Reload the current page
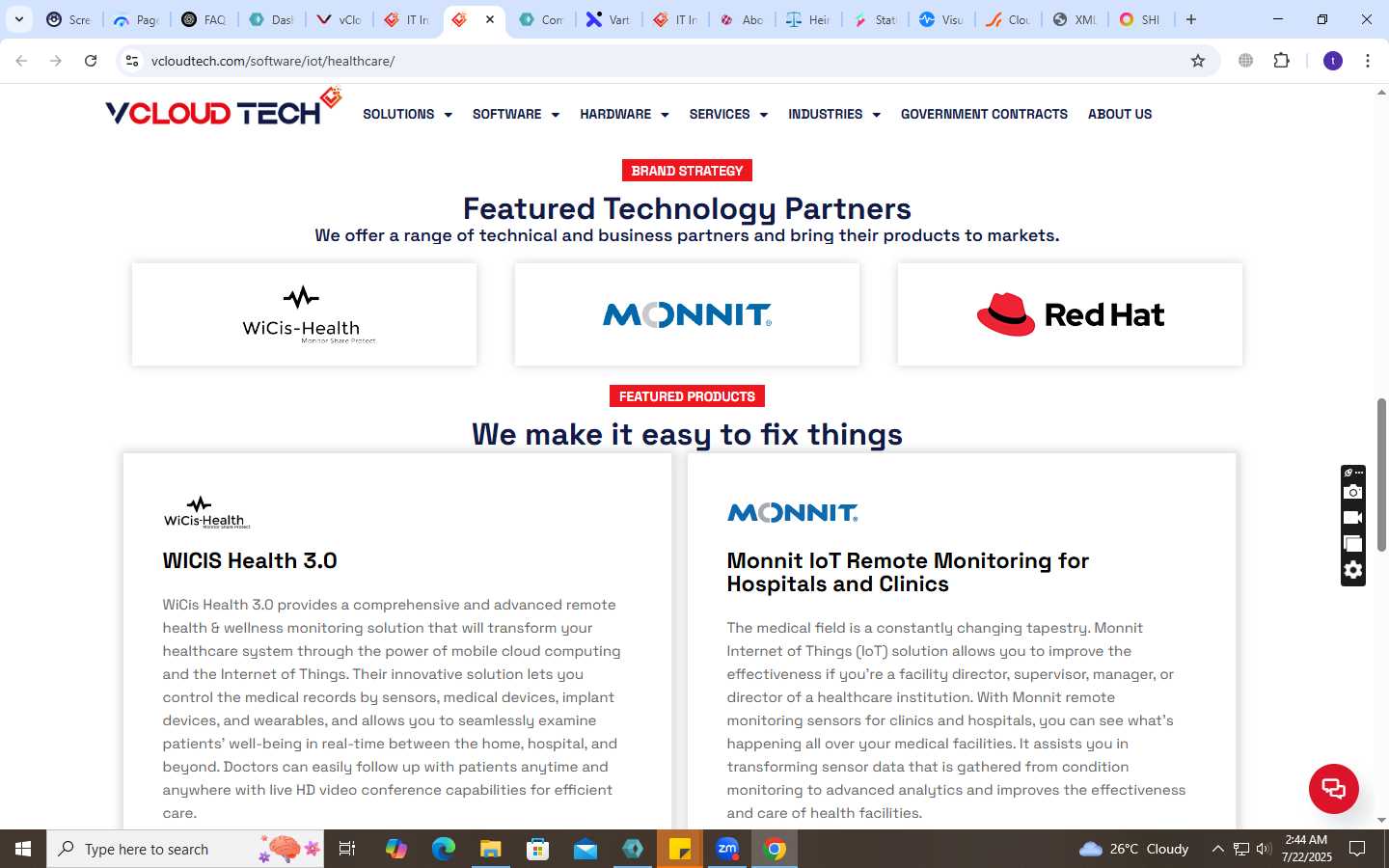Image resolution: width=1389 pixels, height=868 pixels. (x=91, y=61)
